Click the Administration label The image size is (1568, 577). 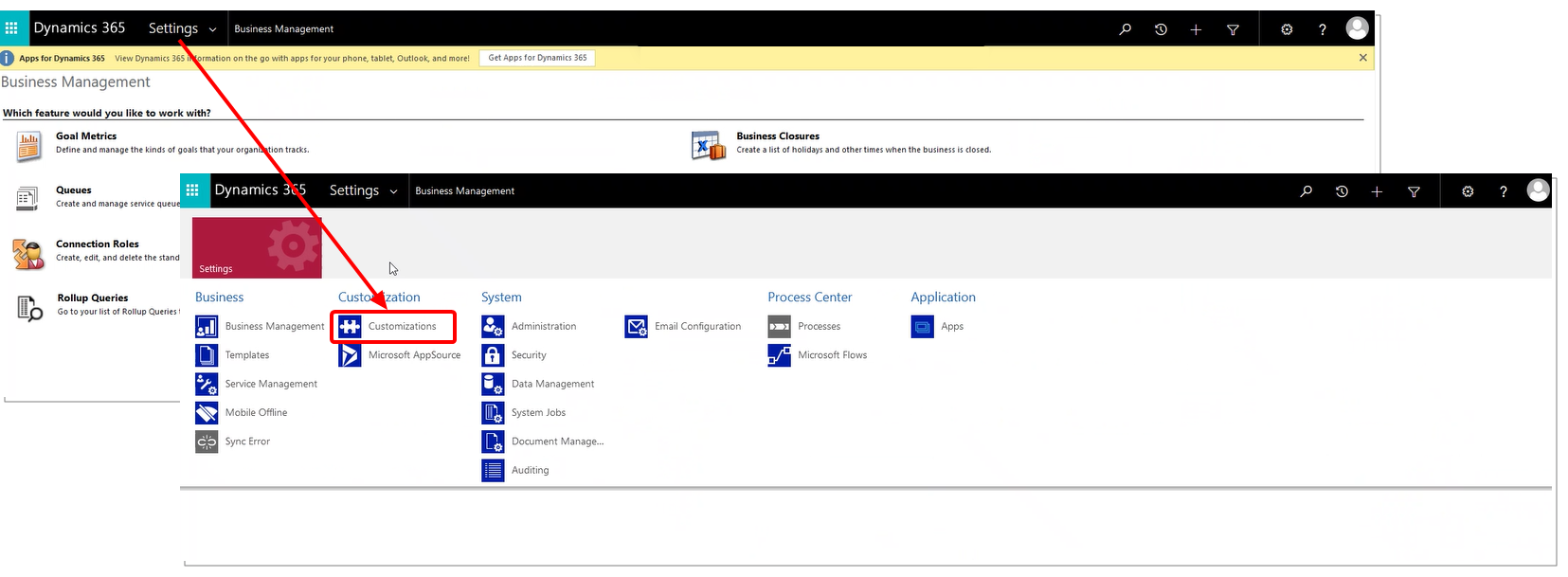544,327
